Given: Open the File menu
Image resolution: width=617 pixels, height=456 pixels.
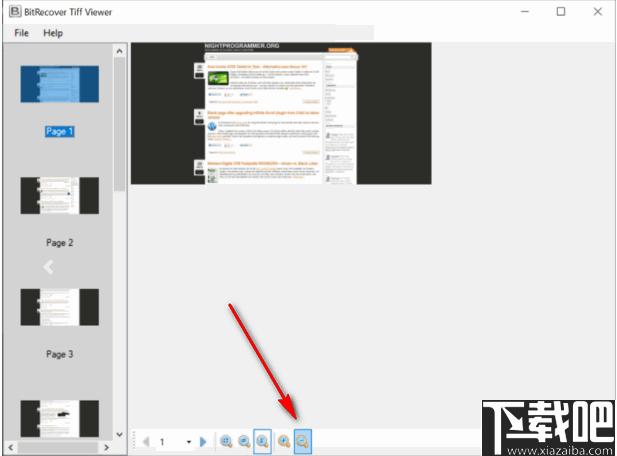Looking at the screenshot, I should pos(21,33).
